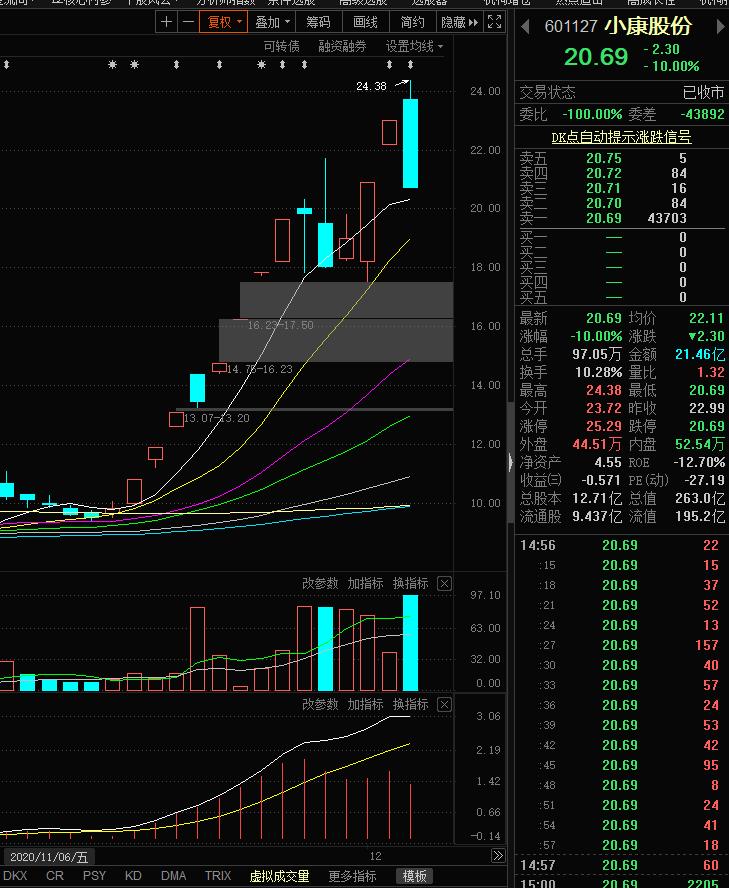Toggle fullscreen chart icon

[x=494, y=22]
